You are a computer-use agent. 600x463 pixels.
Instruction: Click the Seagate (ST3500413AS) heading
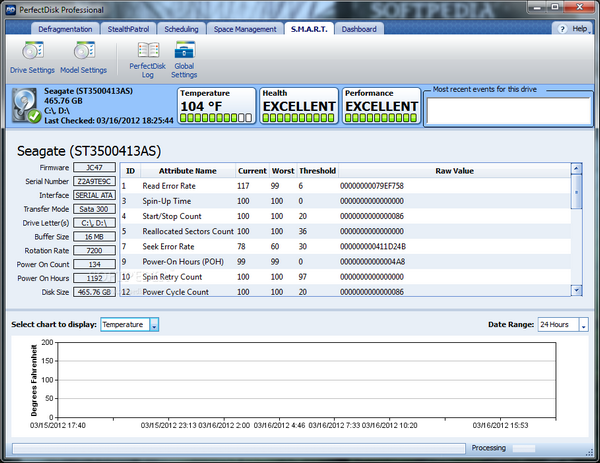[x=89, y=151]
